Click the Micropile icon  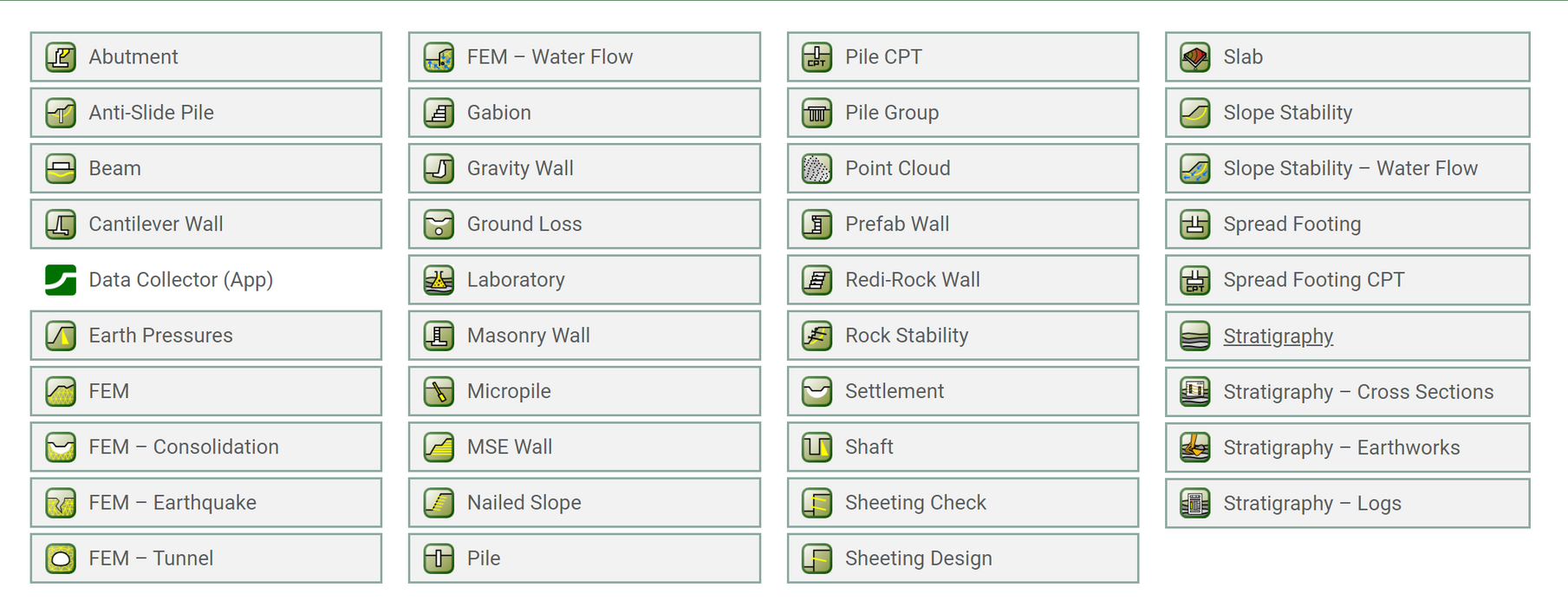tap(439, 391)
